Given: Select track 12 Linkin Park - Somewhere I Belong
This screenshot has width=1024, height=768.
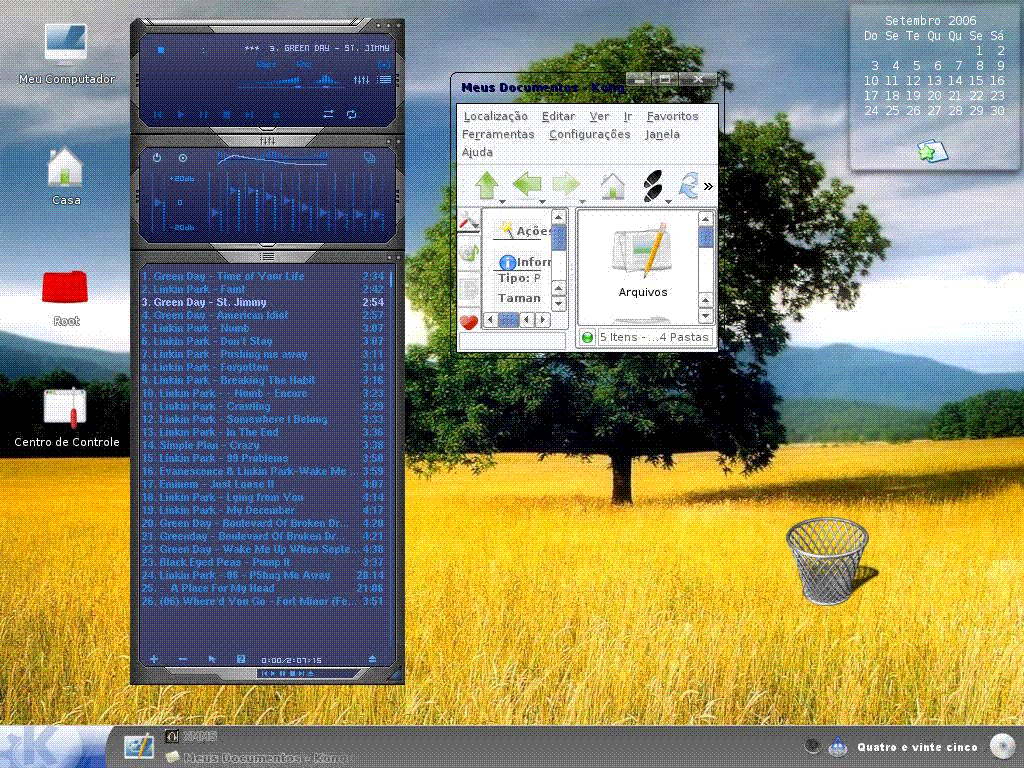Looking at the screenshot, I should coord(263,419).
